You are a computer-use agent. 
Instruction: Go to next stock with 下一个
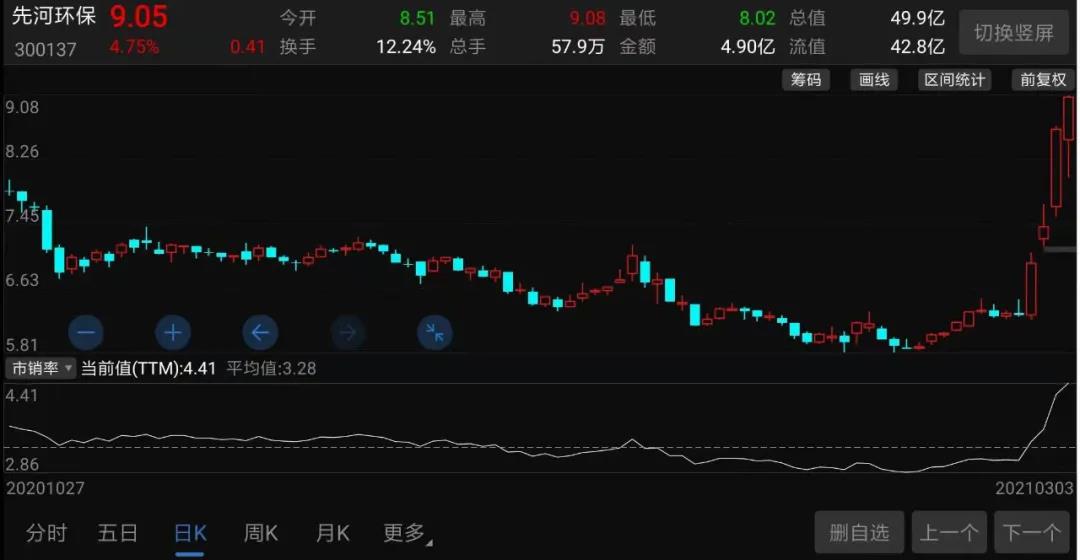(x=1032, y=533)
